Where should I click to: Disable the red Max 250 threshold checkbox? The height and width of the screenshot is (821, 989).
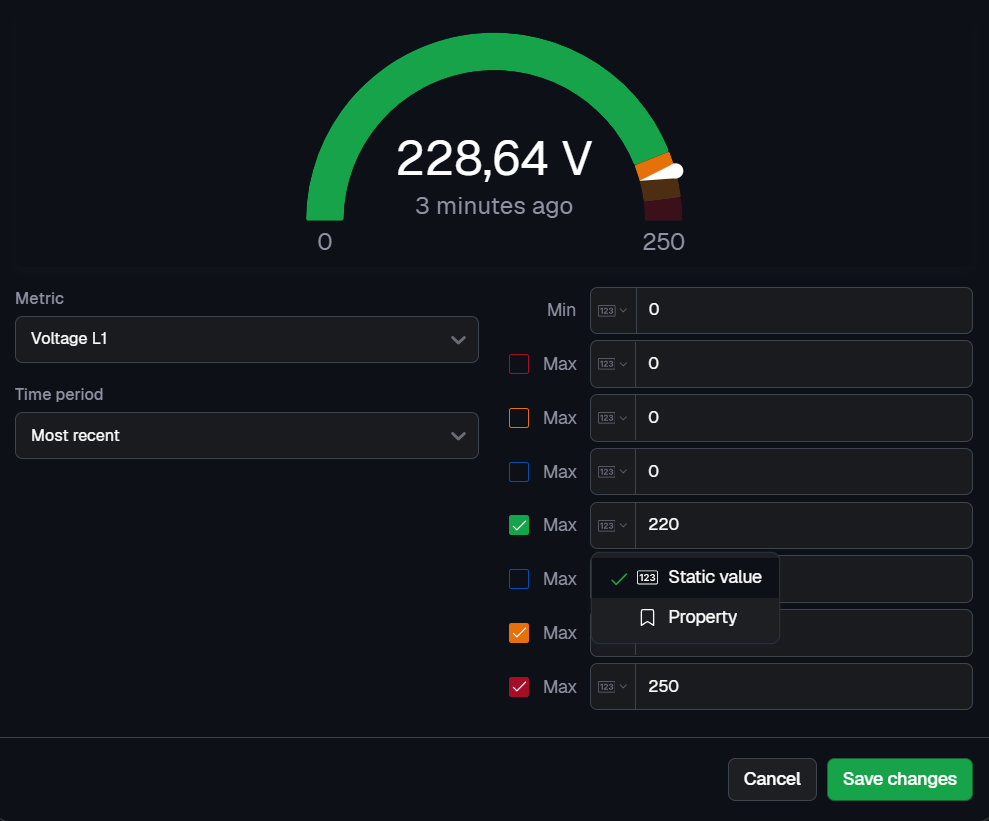coord(519,687)
